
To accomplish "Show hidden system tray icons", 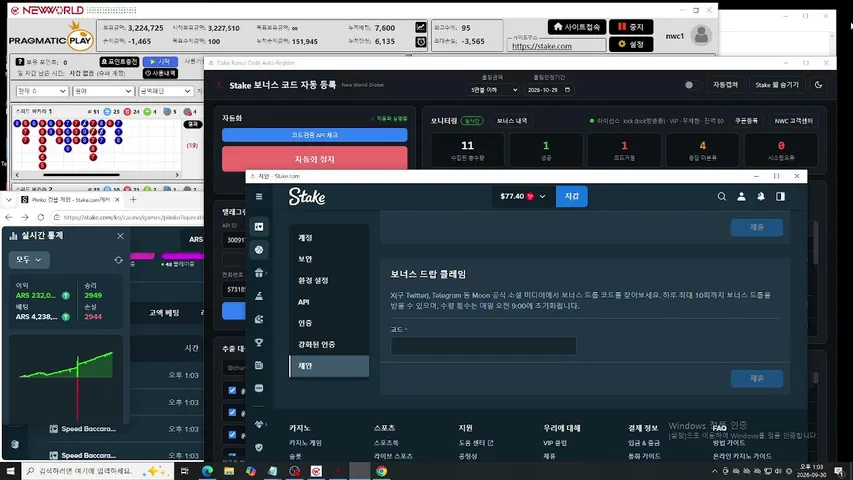I will tap(714, 471).
